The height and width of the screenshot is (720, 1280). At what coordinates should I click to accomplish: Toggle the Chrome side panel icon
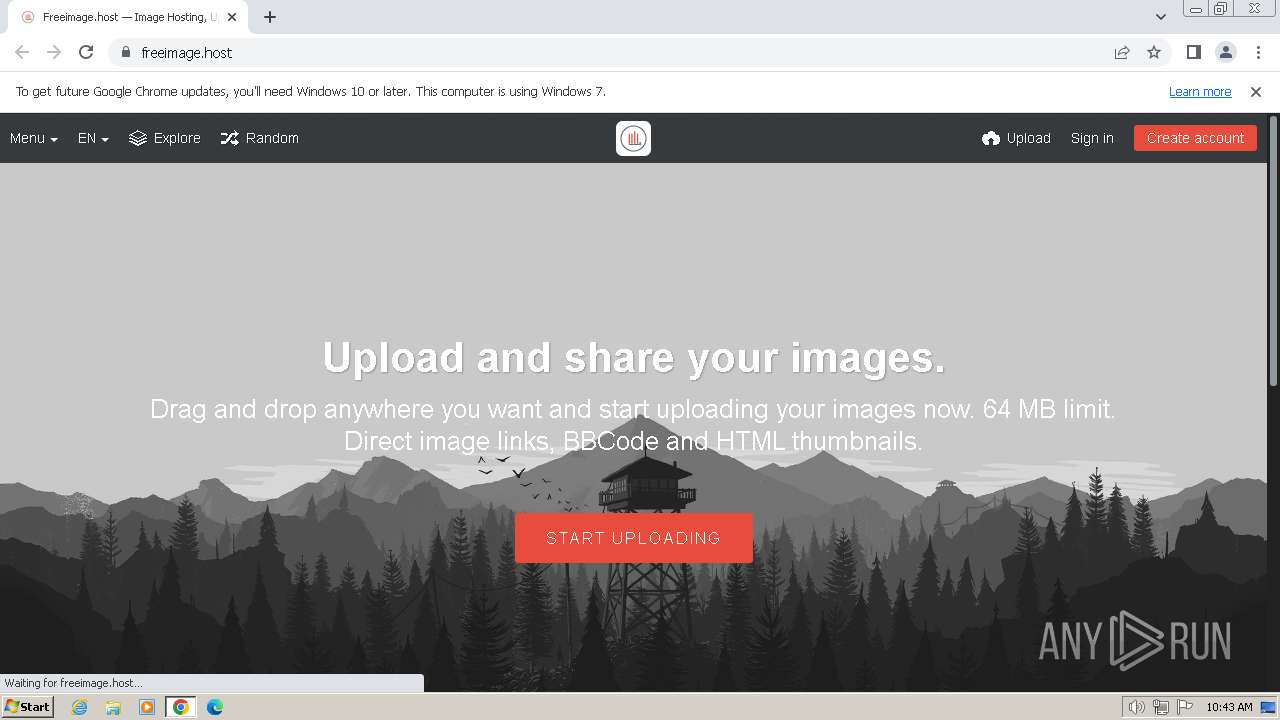click(1193, 52)
